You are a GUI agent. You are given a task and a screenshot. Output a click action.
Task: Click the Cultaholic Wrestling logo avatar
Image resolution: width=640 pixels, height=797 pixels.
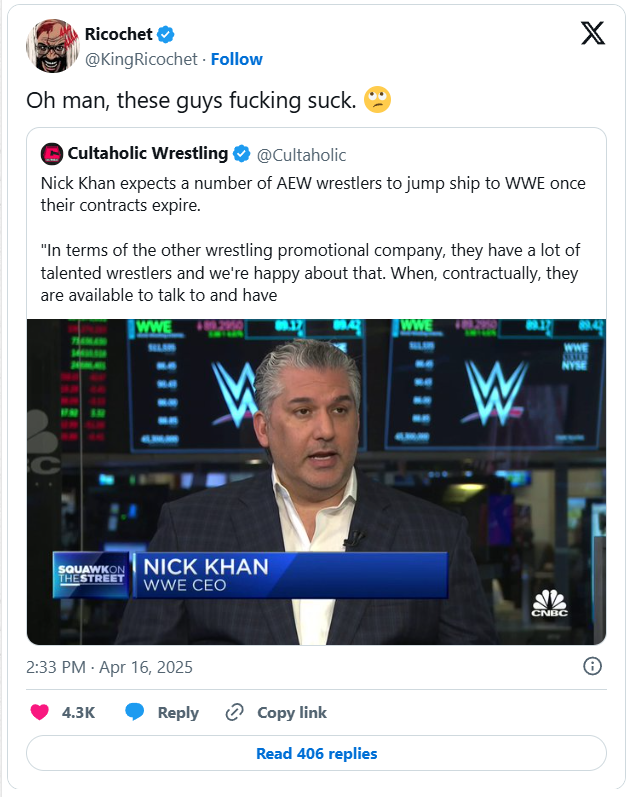[x=51, y=154]
